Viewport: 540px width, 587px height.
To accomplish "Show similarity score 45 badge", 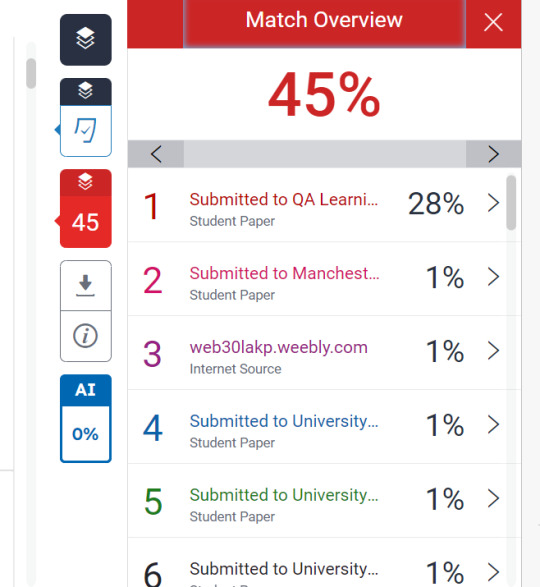I will [85, 222].
